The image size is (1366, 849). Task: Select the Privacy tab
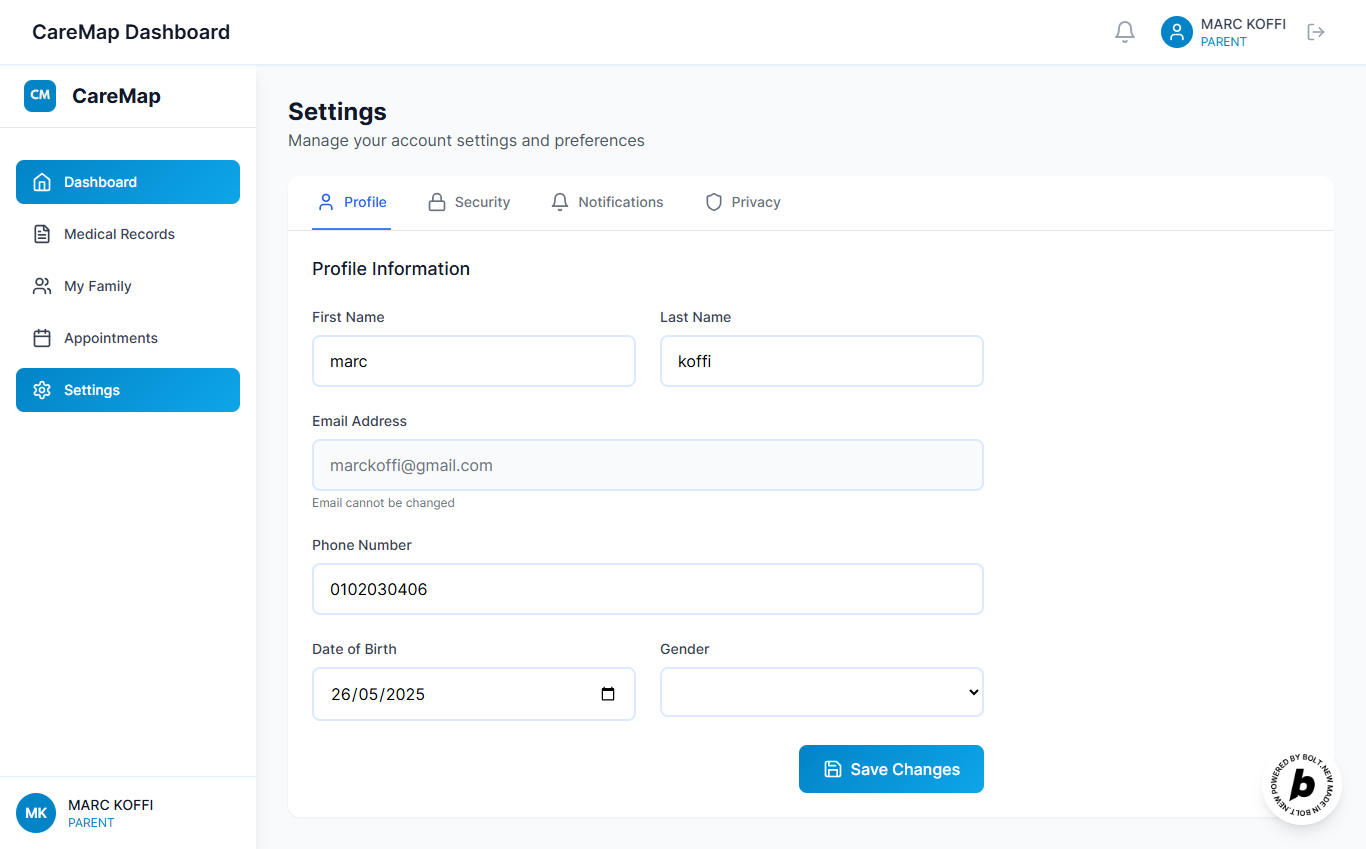click(x=743, y=202)
